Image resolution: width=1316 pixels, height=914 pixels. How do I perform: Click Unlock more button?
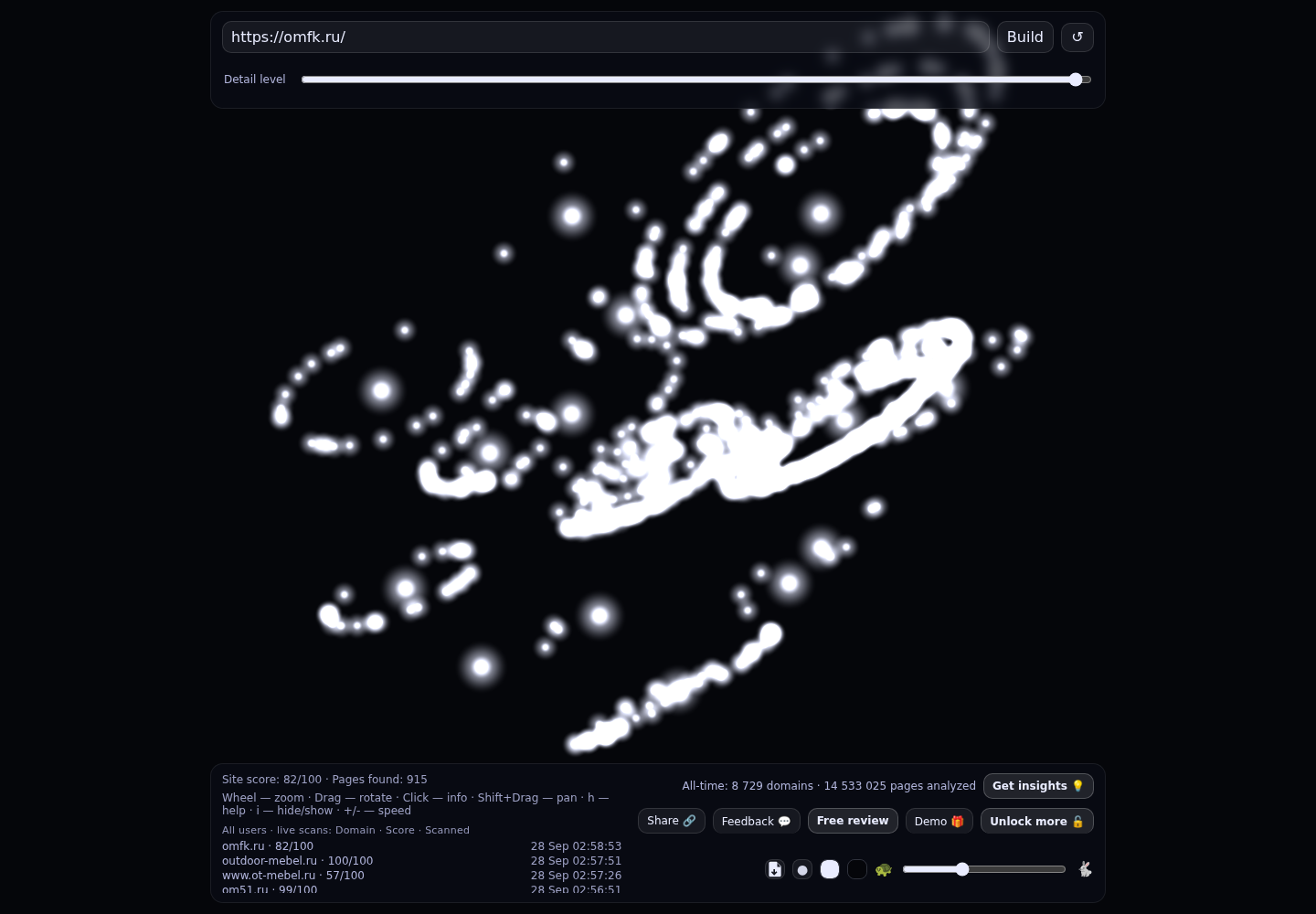coord(1037,821)
